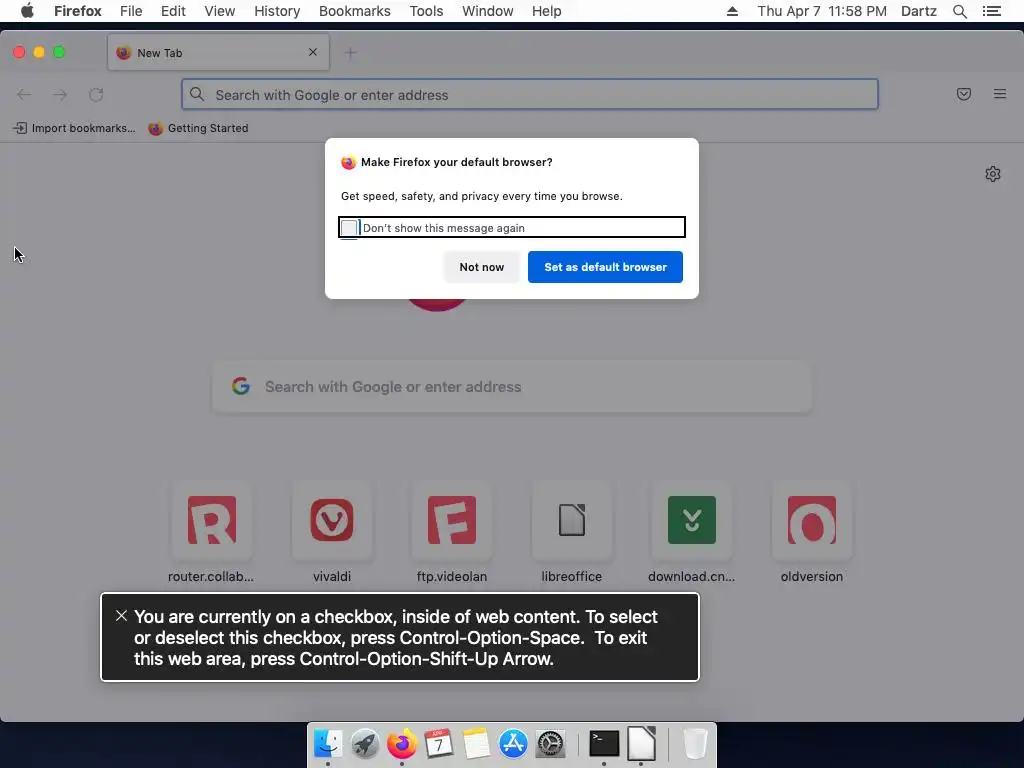Open the Trash in the Dock
Image resolution: width=1024 pixels, height=768 pixels.
pyautogui.click(x=695, y=744)
